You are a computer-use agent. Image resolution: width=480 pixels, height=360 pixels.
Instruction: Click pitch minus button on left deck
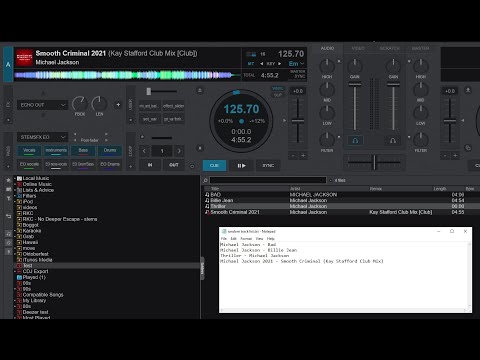click(293, 155)
